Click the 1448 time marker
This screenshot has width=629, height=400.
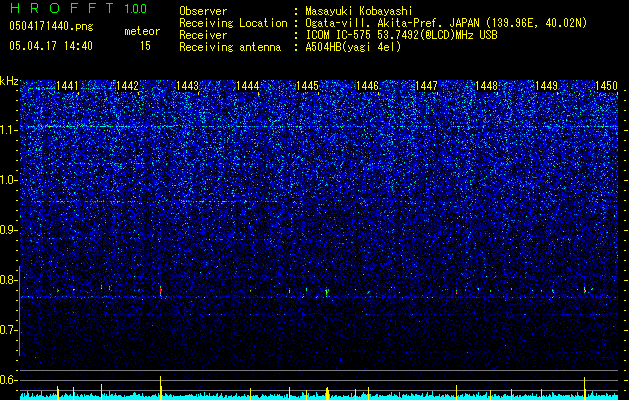point(487,86)
